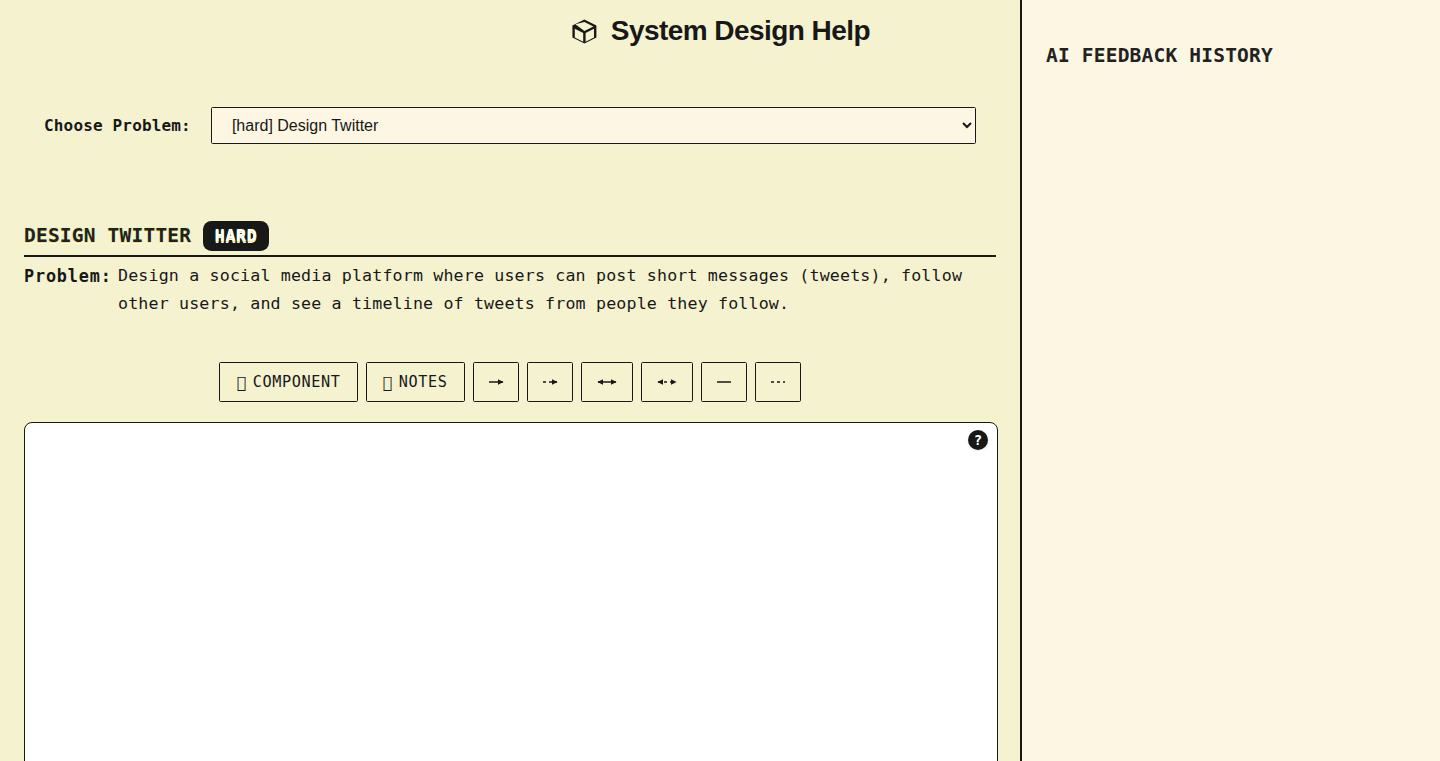Select the solid double-headed arrow connector

click(x=607, y=382)
